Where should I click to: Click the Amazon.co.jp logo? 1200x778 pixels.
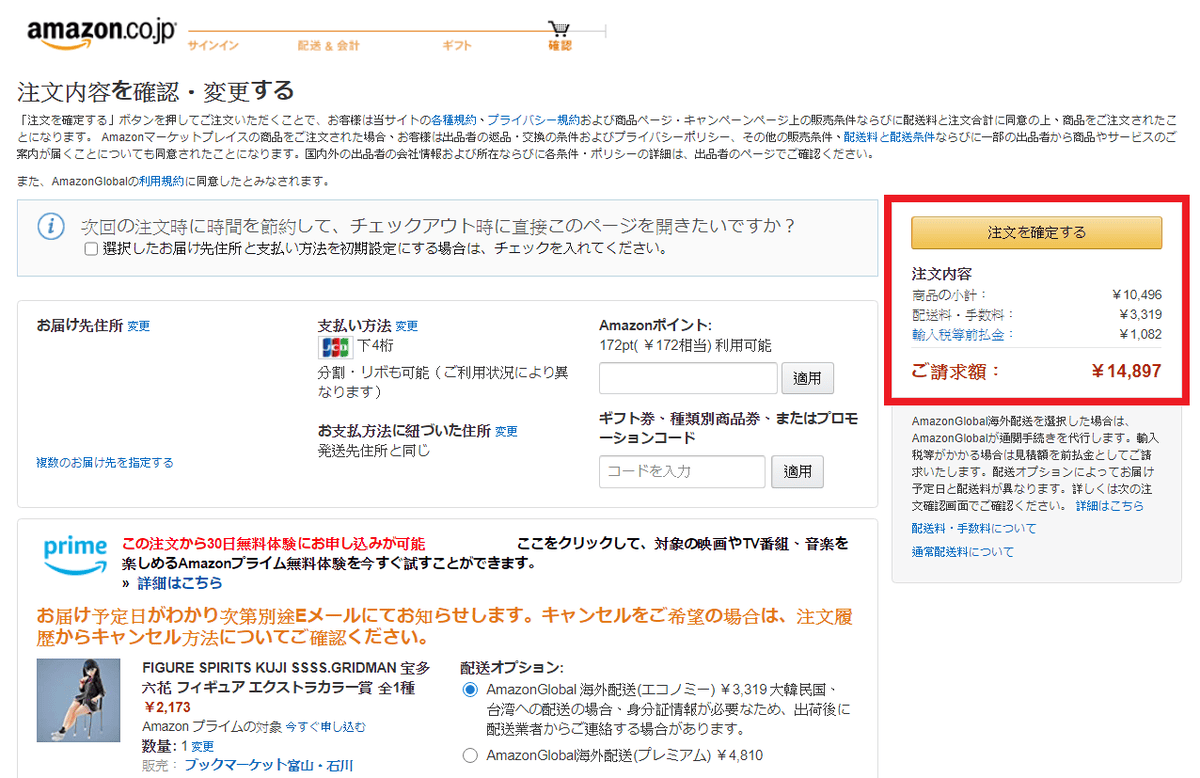click(98, 33)
